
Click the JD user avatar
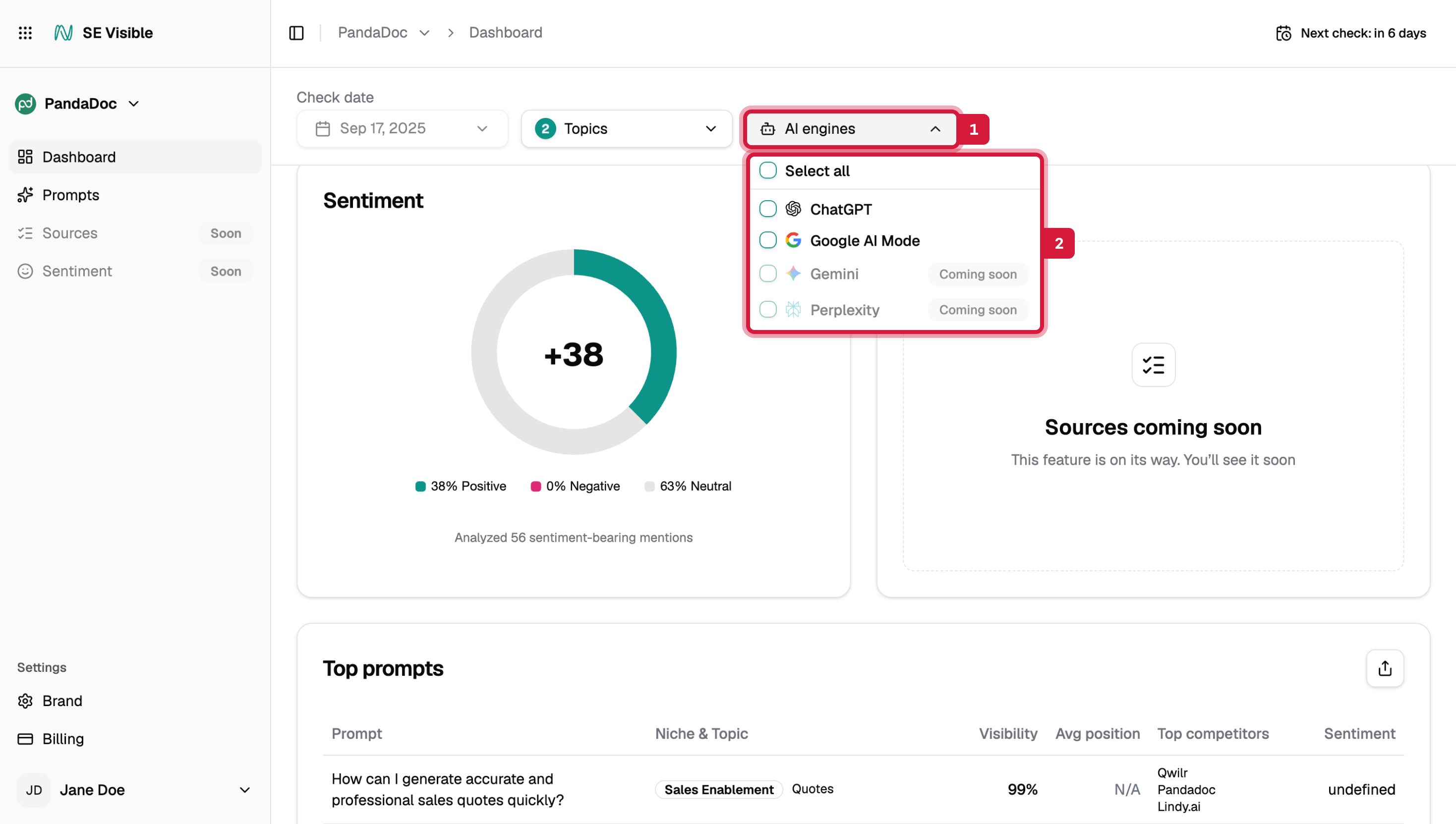click(x=34, y=790)
